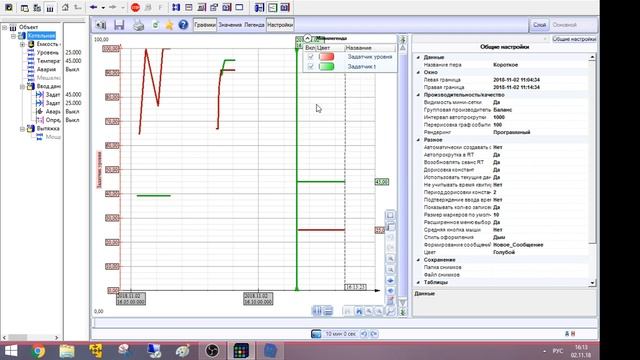Select the Общие настройки tab on right panel
Viewport: 640px width, 360px height.
pos(574,39)
